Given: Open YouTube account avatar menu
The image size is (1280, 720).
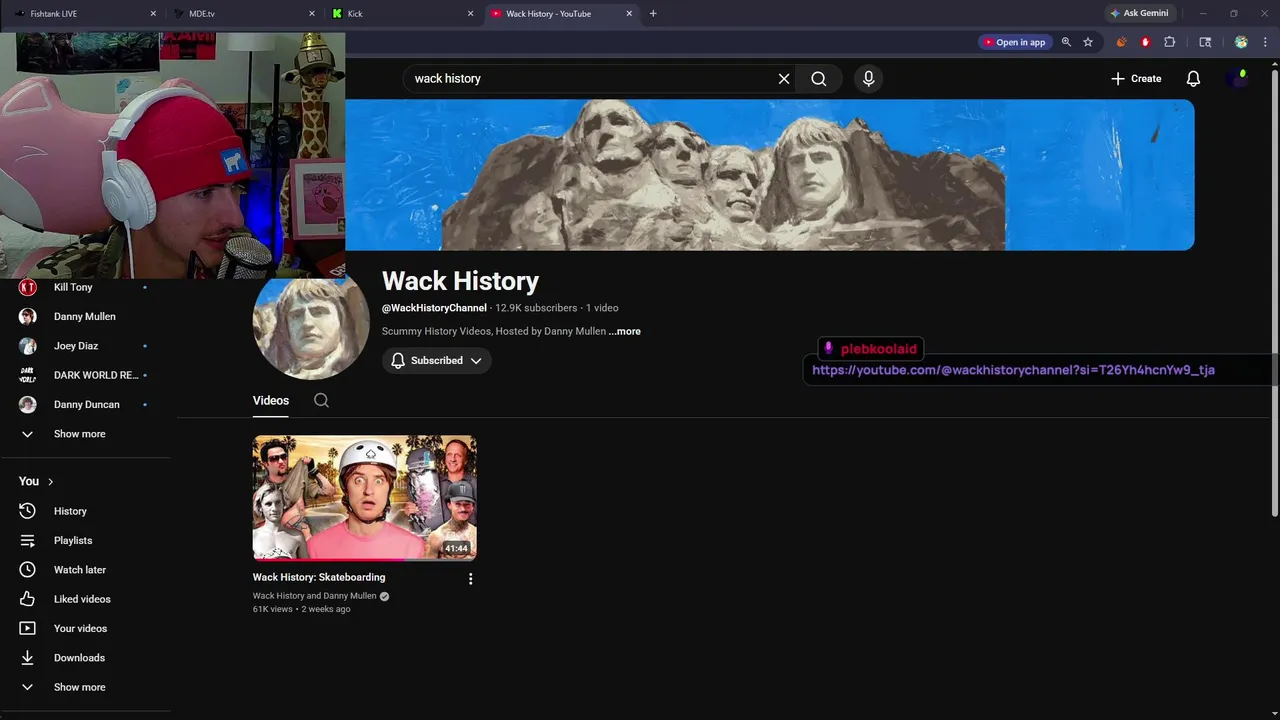Looking at the screenshot, I should click(x=1238, y=79).
